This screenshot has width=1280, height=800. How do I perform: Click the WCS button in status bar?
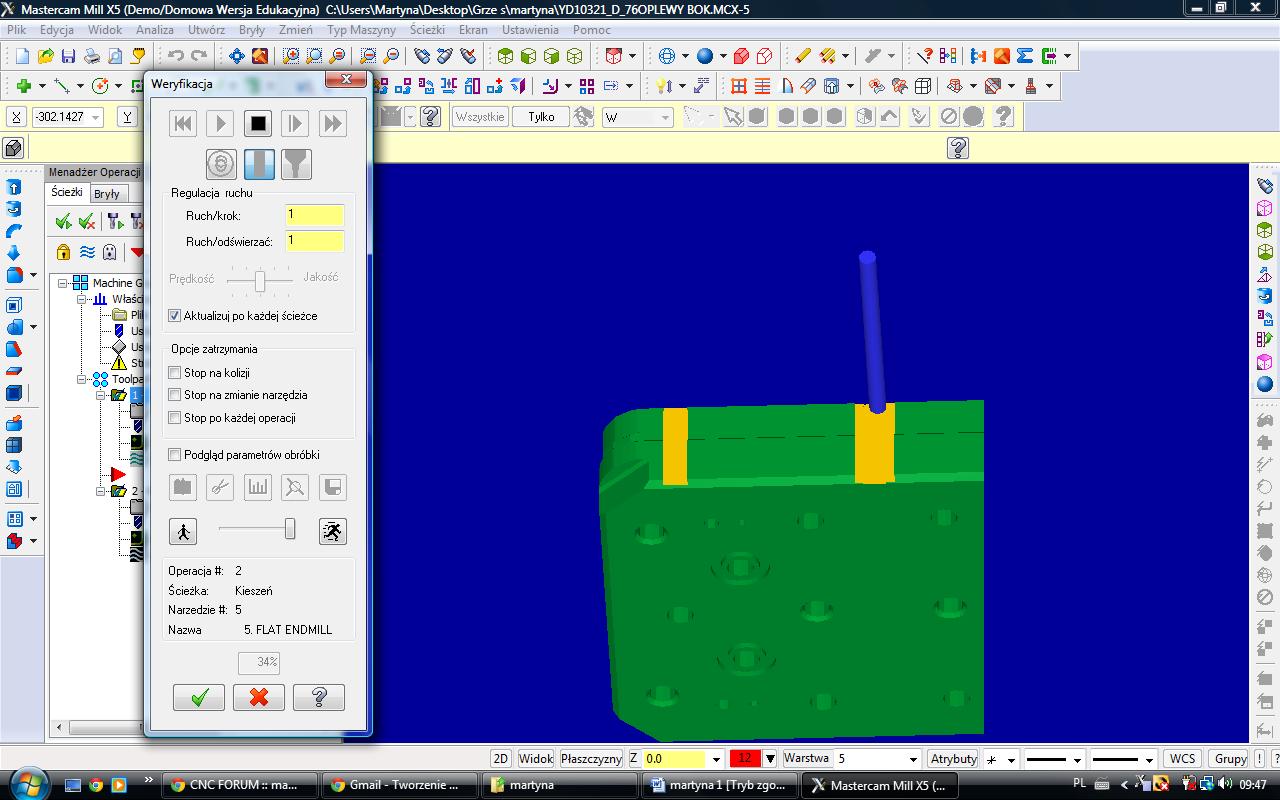pyautogui.click(x=1183, y=759)
